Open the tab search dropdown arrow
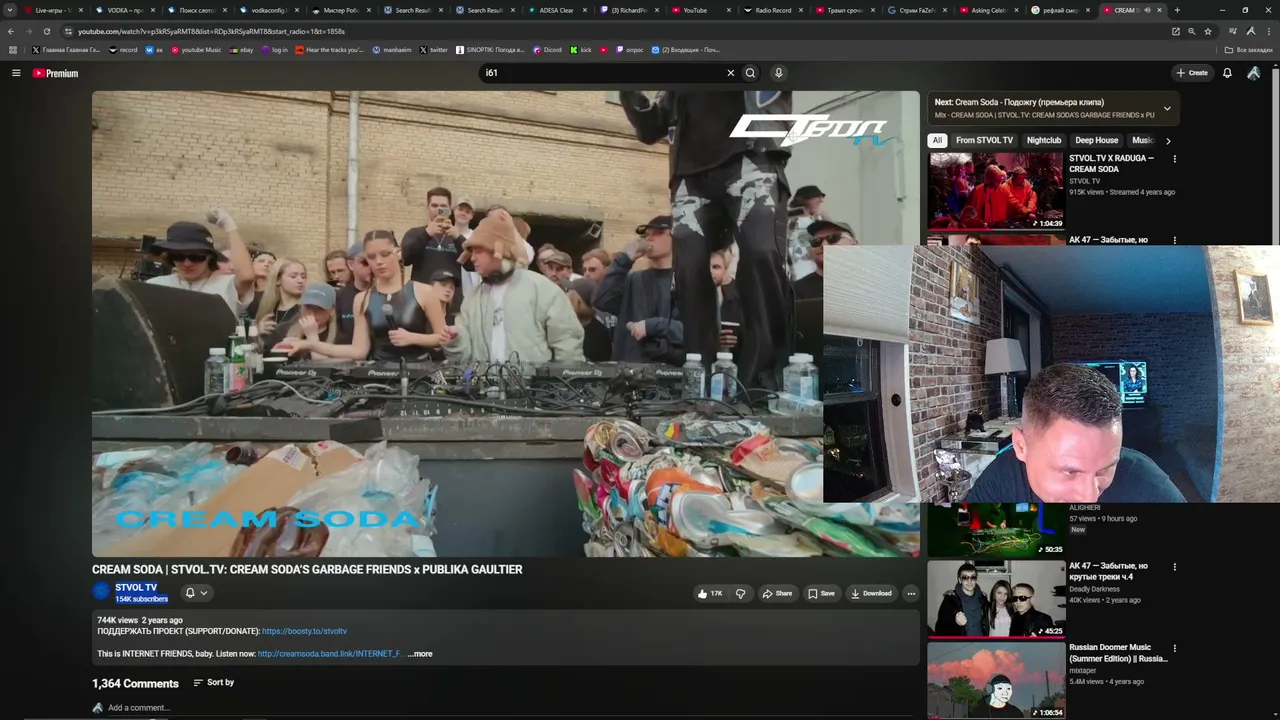This screenshot has height=720, width=1280. pos(10,10)
